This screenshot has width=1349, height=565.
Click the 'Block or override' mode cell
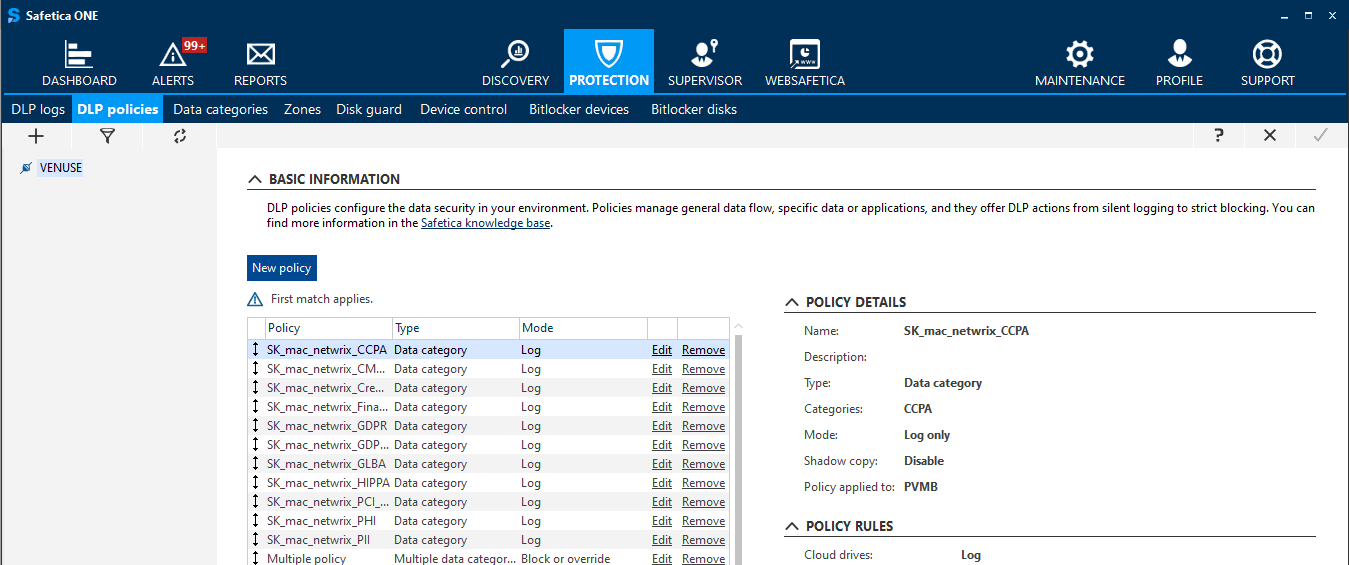(x=565, y=559)
